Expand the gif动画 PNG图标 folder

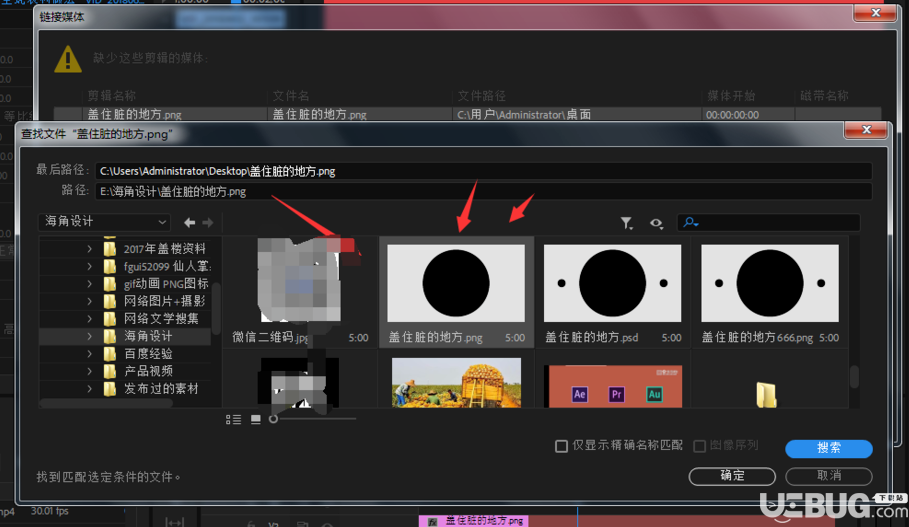(x=89, y=284)
